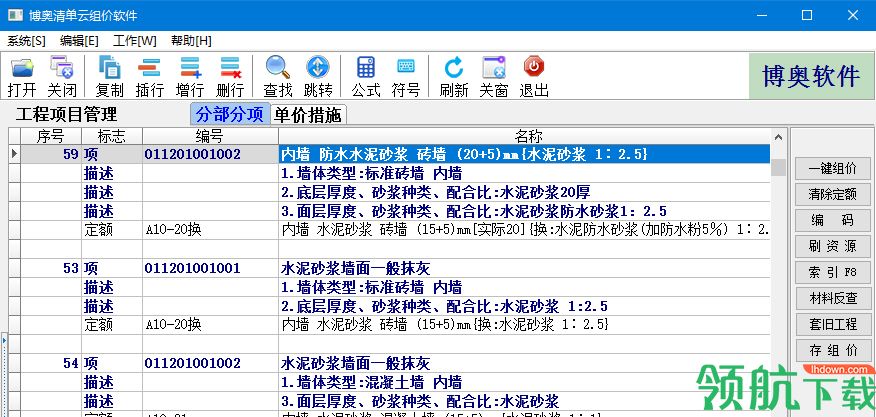Click the 定额 flag cell under row 59
876x417 pixels.
tap(112, 230)
